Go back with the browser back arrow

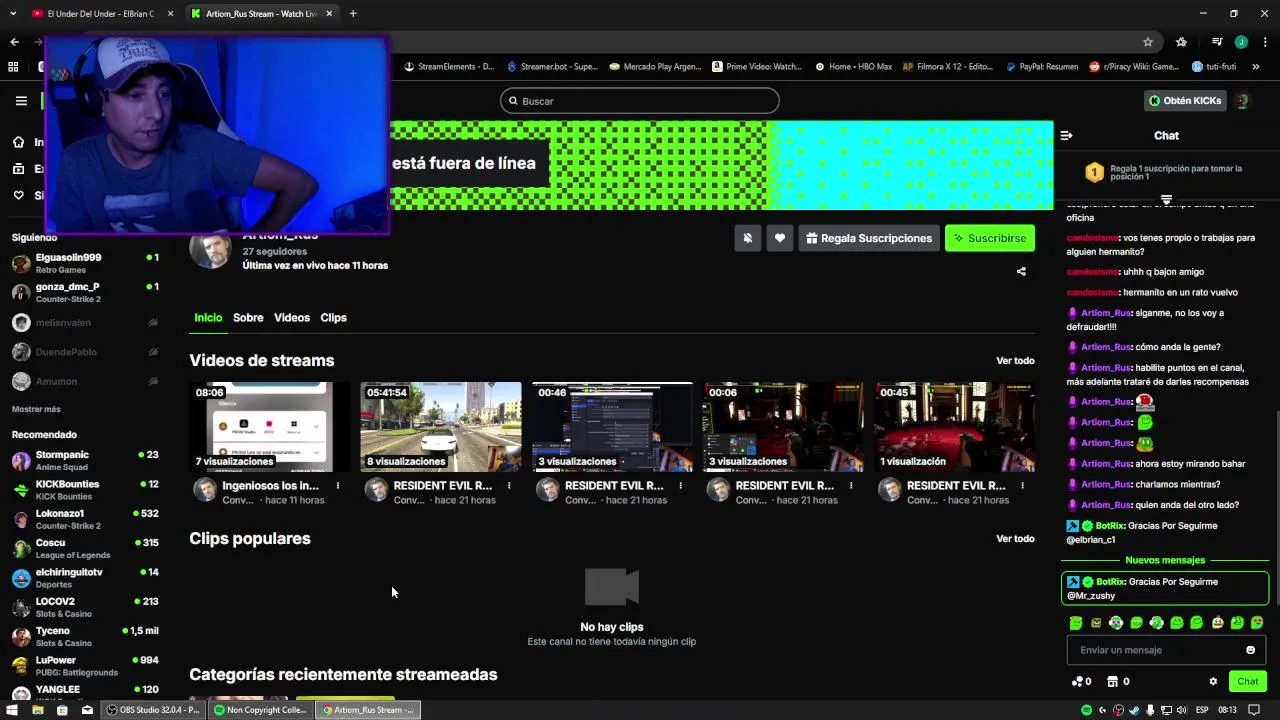(x=14, y=42)
